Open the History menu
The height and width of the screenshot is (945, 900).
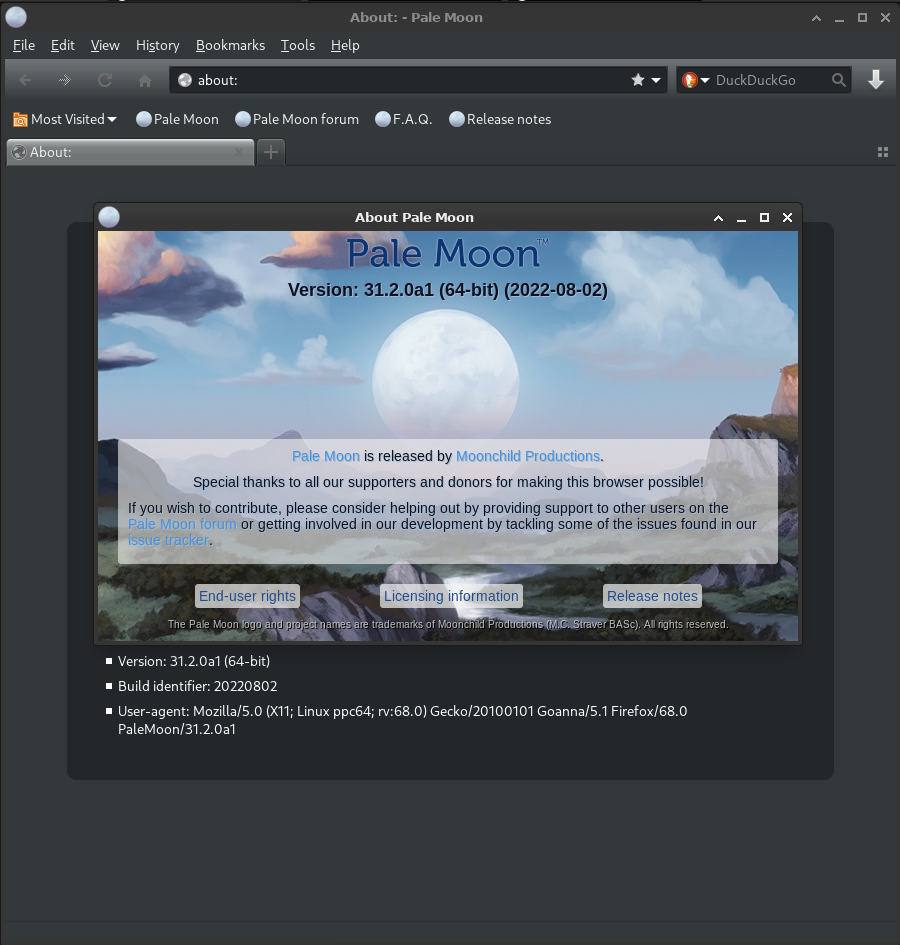(157, 45)
